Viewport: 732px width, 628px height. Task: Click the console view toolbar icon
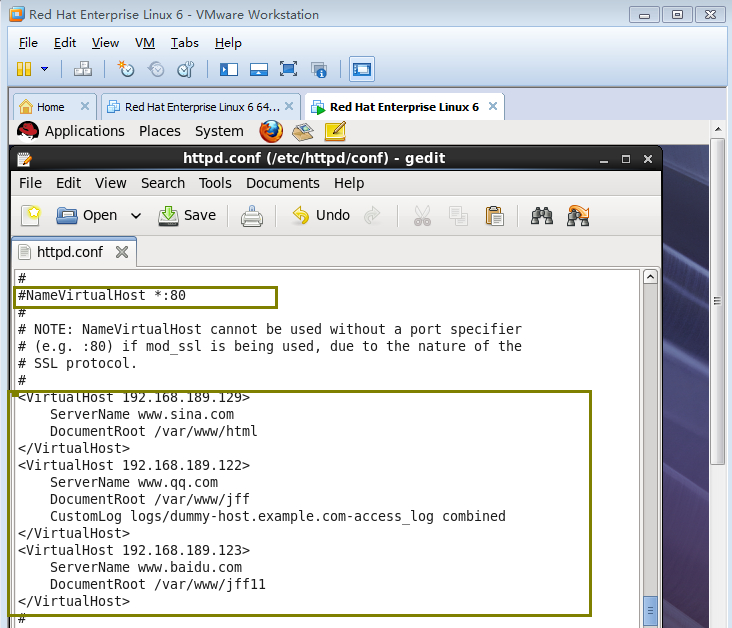click(x=362, y=69)
